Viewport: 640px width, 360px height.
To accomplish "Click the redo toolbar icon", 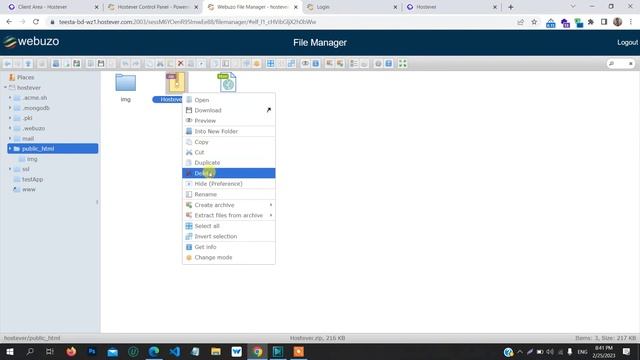I will [x=136, y=64].
